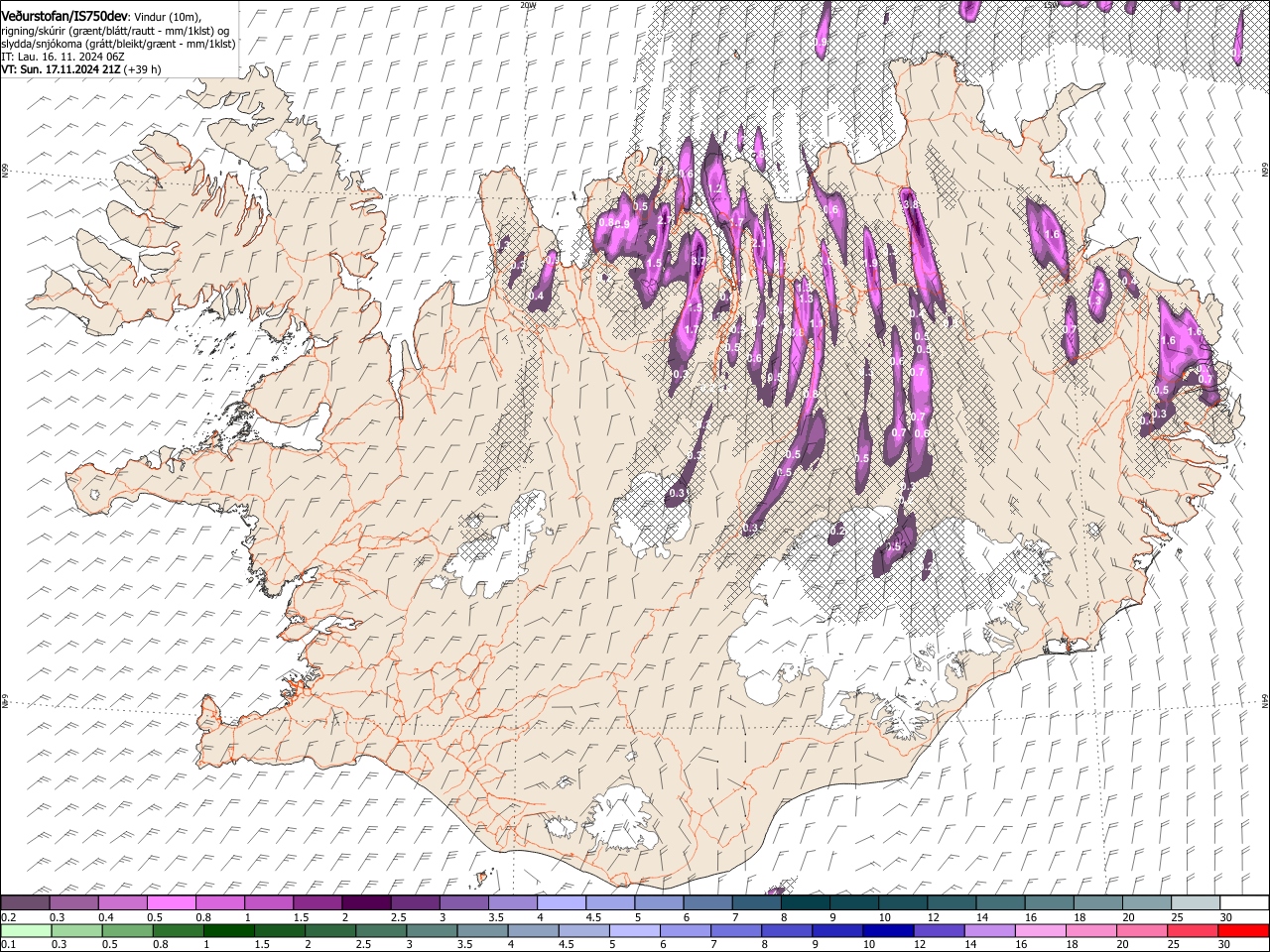Viewport: 1270px width, 952px height.
Task: Pick the medium purple 3 snow legend swatch
Action: (x=462, y=902)
